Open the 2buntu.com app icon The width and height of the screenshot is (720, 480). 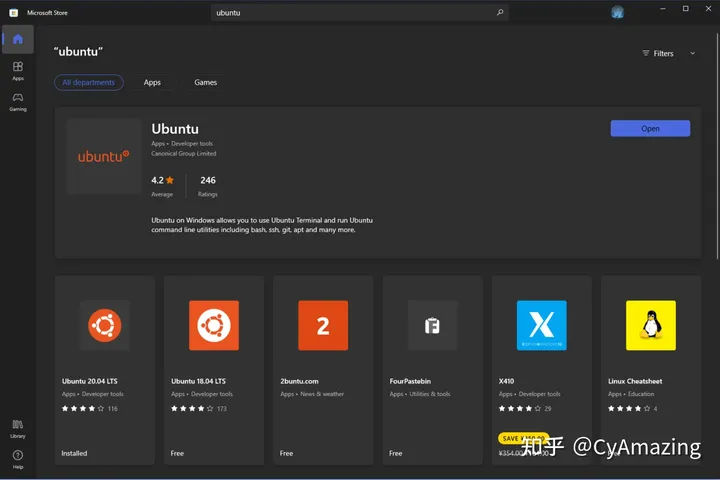pos(323,325)
